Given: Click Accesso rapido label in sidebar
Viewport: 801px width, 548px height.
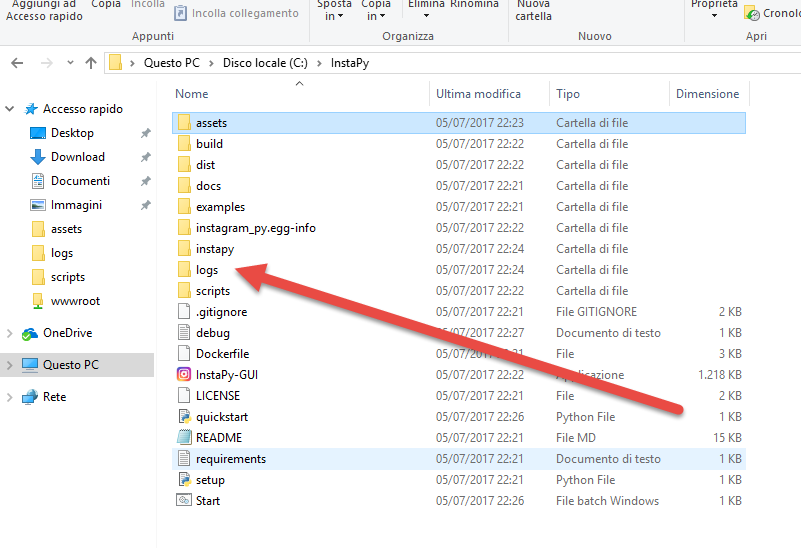Looking at the screenshot, I should (x=83, y=109).
